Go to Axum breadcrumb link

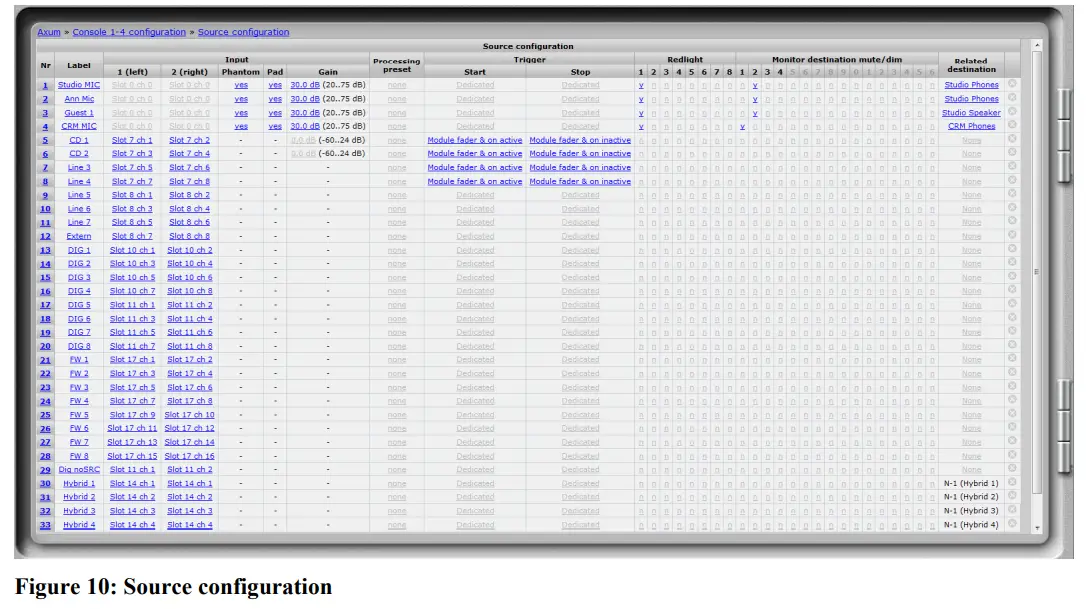(49, 32)
